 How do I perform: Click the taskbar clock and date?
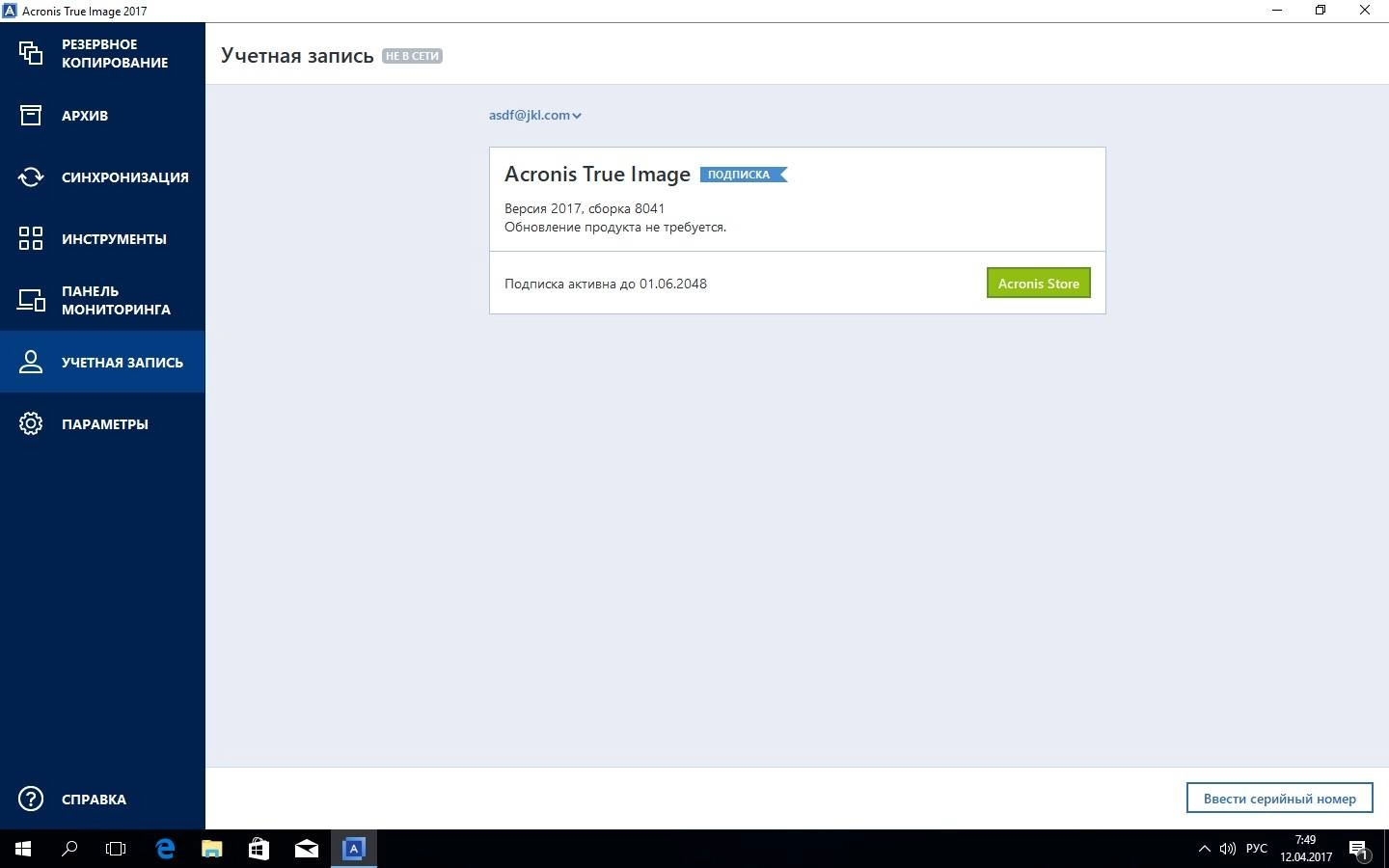(1306, 849)
